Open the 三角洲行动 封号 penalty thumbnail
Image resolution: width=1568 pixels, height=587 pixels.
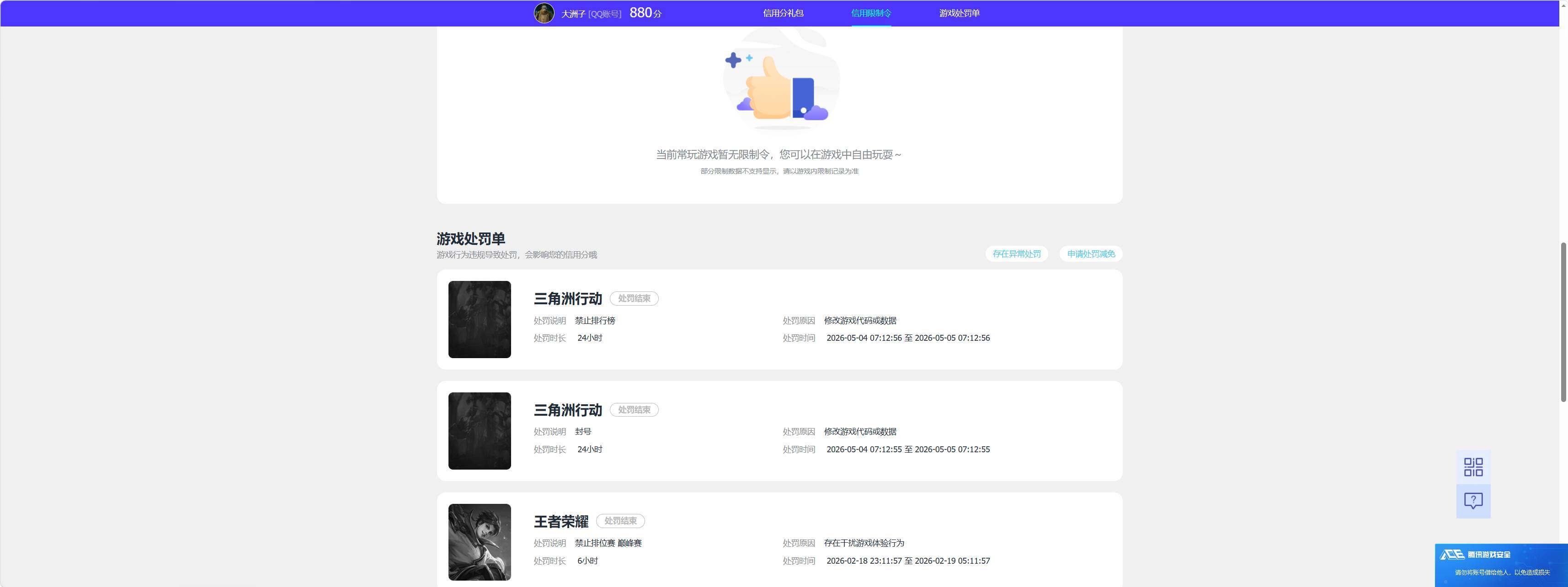(x=480, y=431)
